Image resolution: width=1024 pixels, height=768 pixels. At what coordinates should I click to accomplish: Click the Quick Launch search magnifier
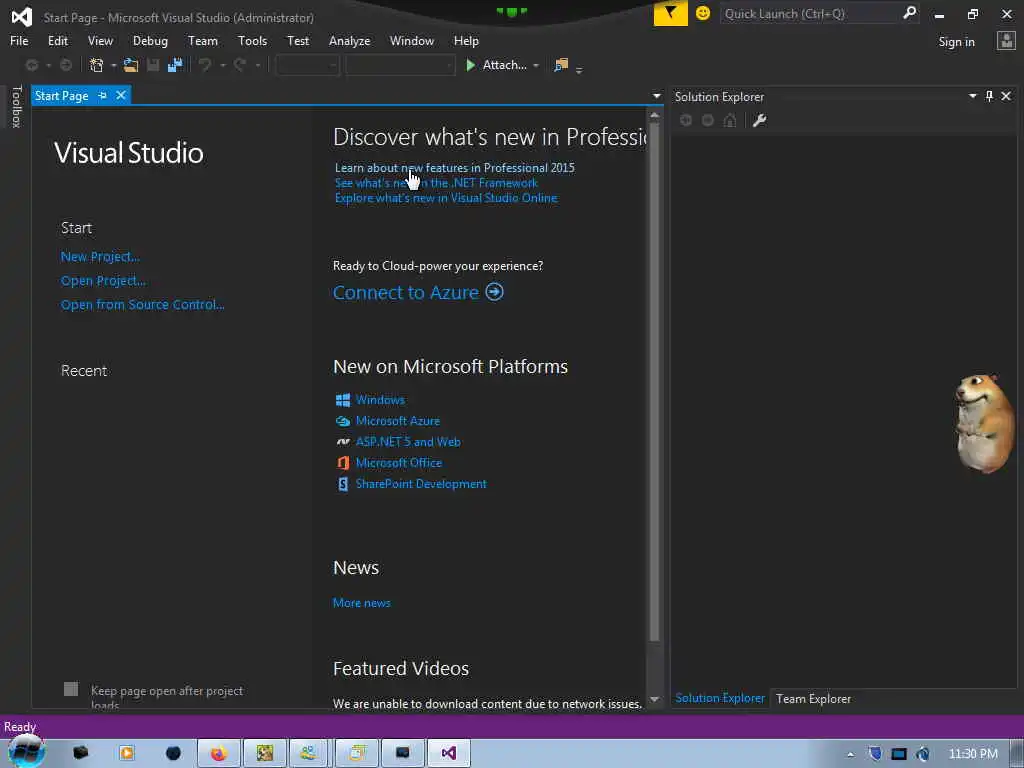click(x=909, y=13)
